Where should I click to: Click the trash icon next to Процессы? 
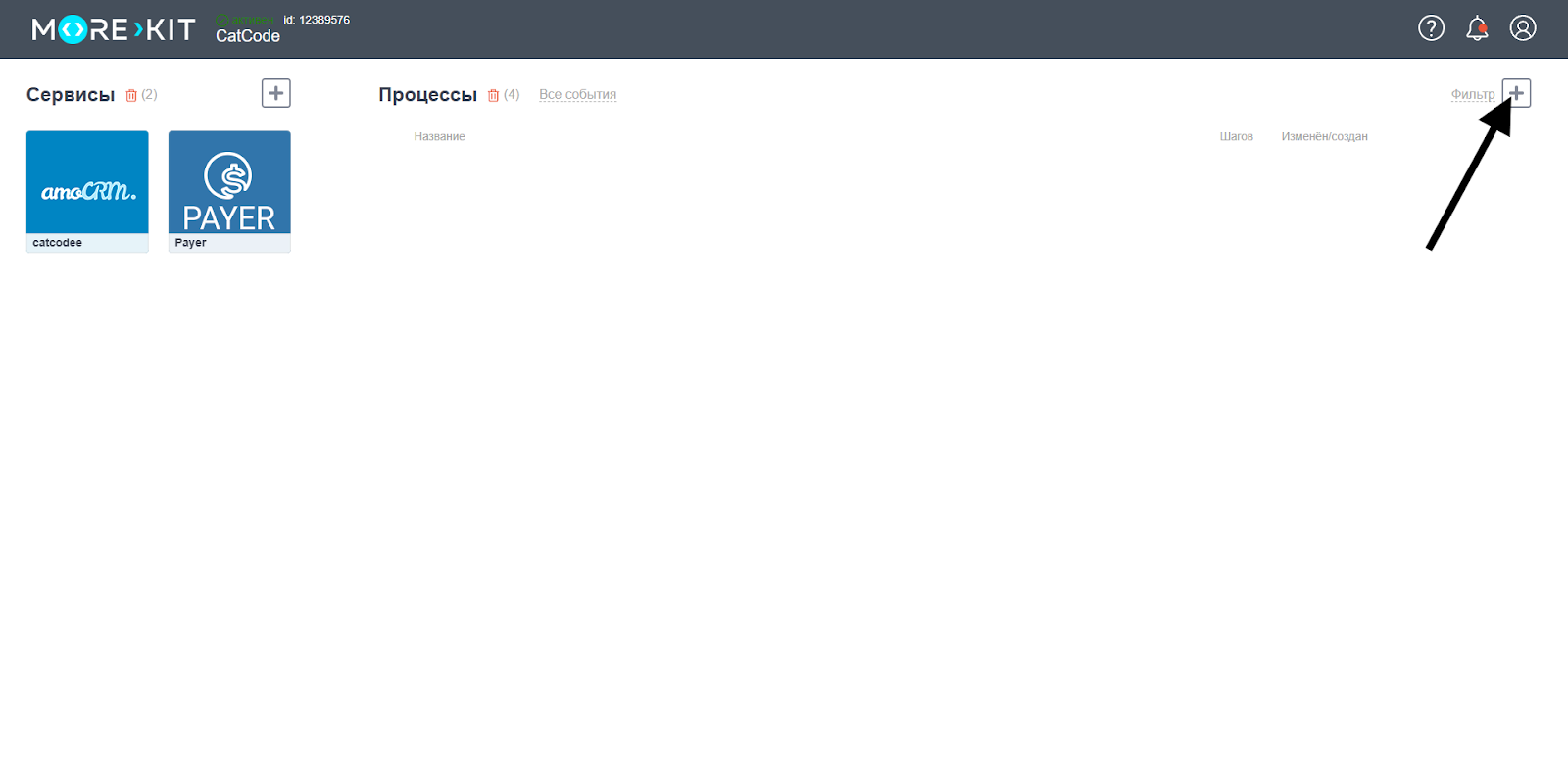click(494, 95)
